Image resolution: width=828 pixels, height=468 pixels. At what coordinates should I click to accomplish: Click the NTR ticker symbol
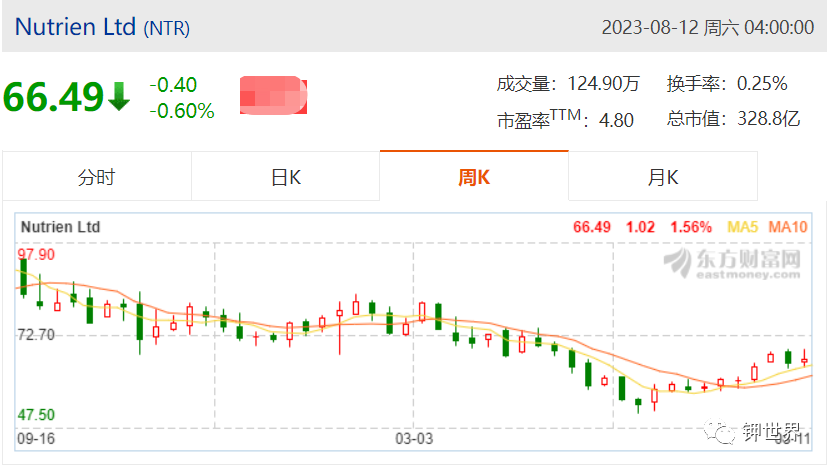[x=167, y=28]
